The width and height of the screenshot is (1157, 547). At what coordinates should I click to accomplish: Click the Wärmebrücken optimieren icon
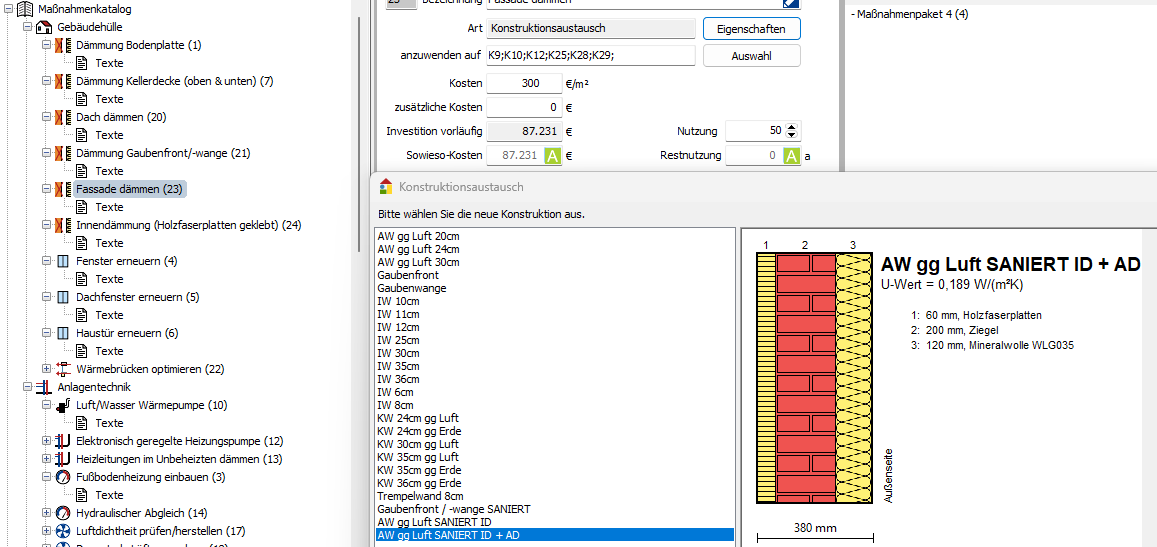(x=63, y=369)
